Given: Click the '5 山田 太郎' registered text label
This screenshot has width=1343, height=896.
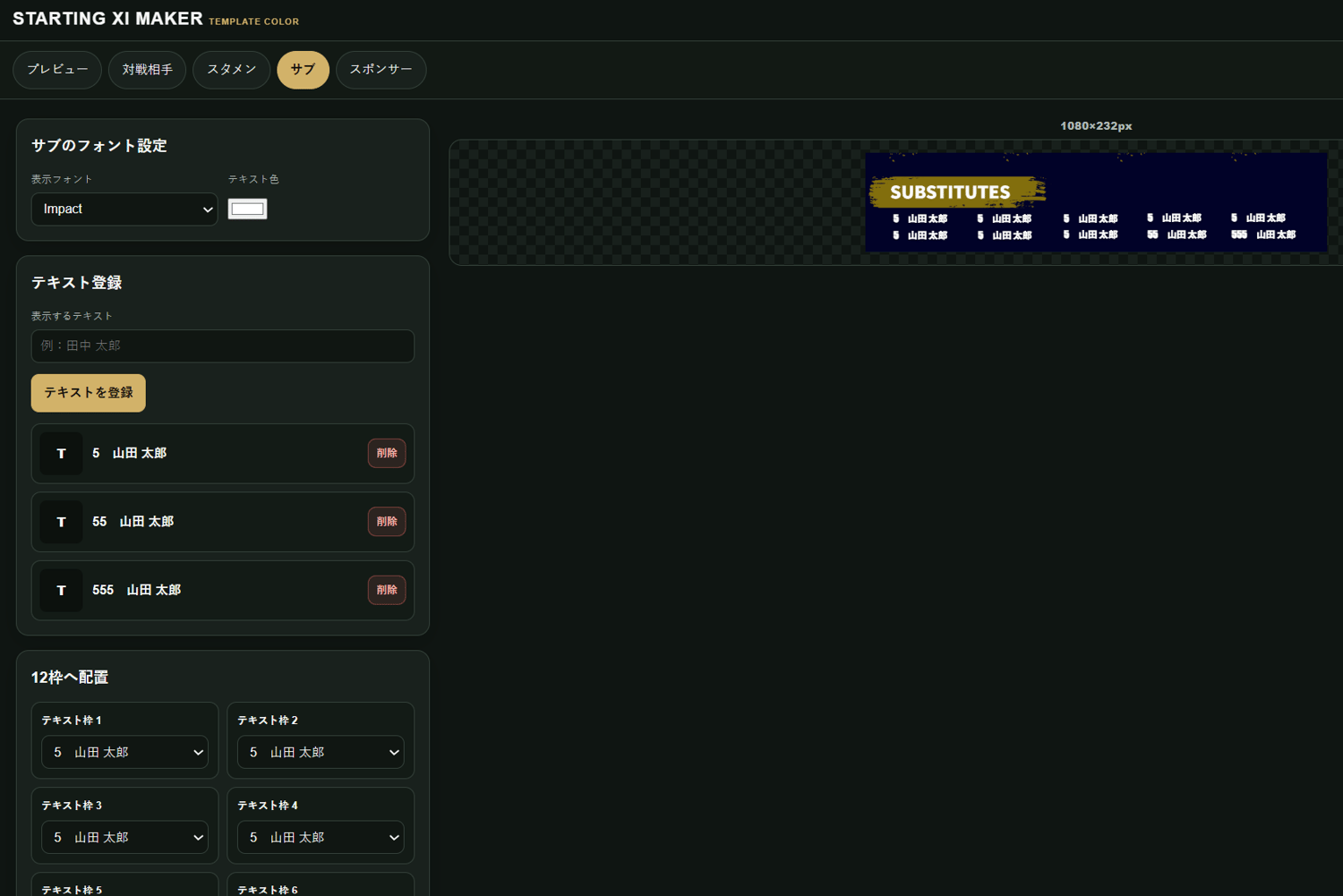Looking at the screenshot, I should [130, 454].
